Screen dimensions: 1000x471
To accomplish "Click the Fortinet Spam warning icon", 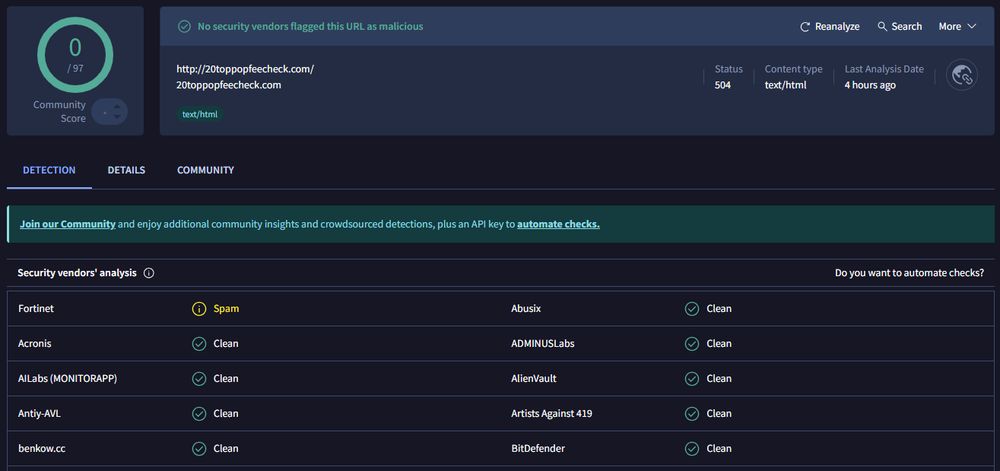I will 199,309.
